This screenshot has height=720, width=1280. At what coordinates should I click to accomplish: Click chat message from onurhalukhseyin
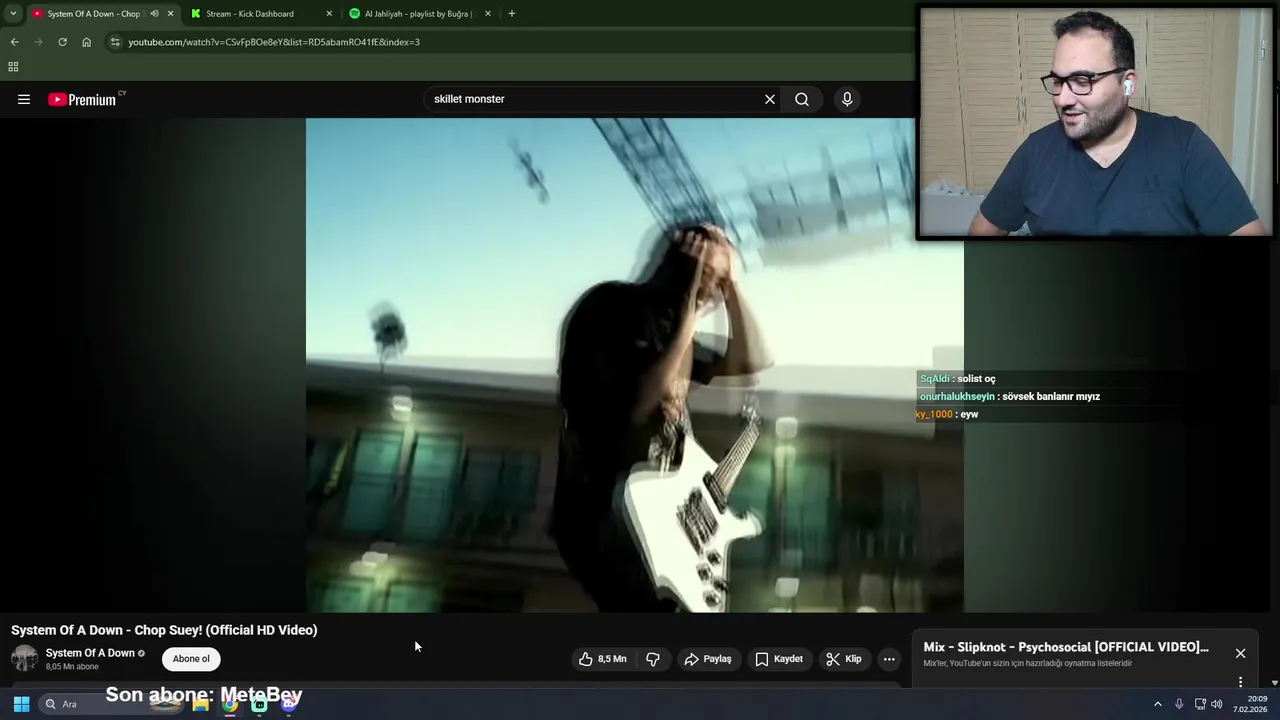click(x=1009, y=396)
